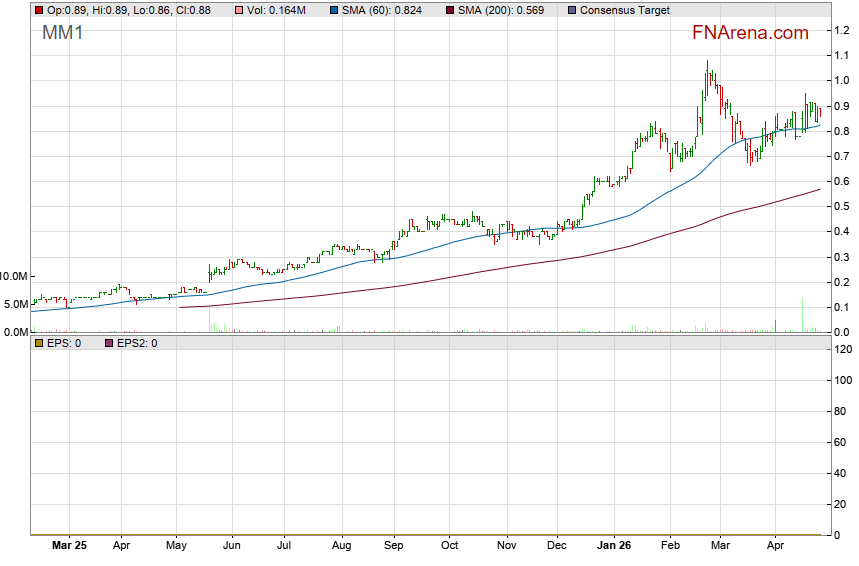Click the 120 value on EPS axis
Image resolution: width=859 pixels, height=566 pixels.
click(x=842, y=349)
